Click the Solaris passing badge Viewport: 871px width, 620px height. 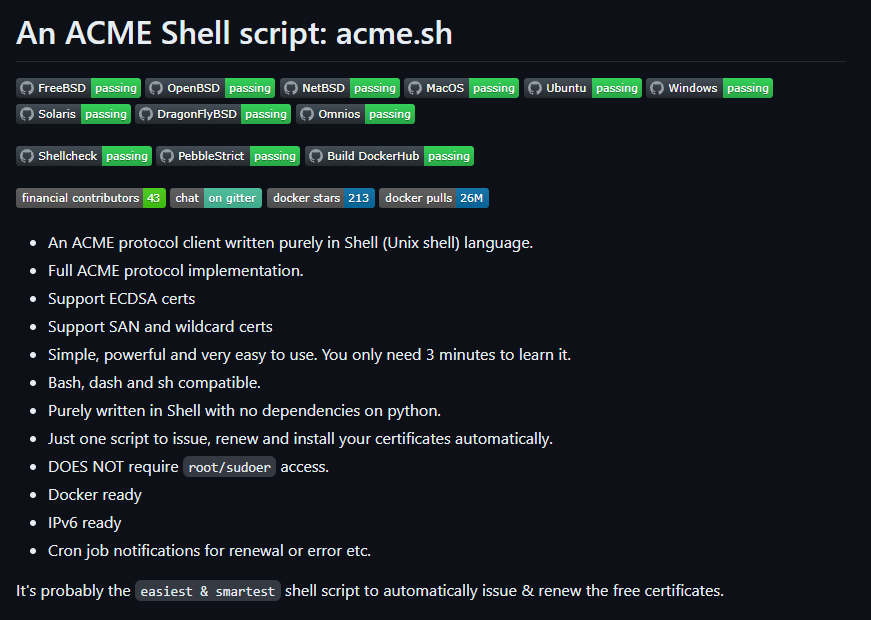tap(73, 114)
